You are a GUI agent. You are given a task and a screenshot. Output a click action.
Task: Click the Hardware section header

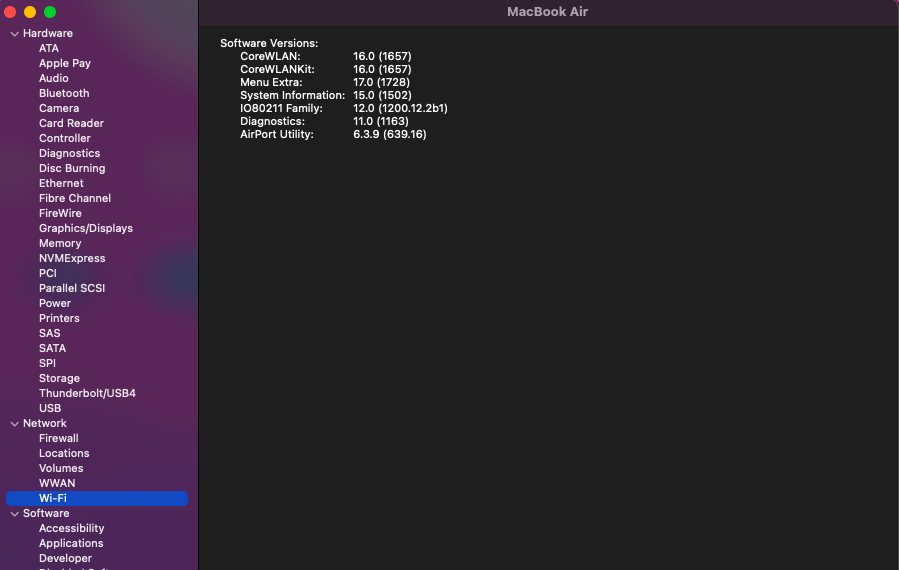pos(48,33)
